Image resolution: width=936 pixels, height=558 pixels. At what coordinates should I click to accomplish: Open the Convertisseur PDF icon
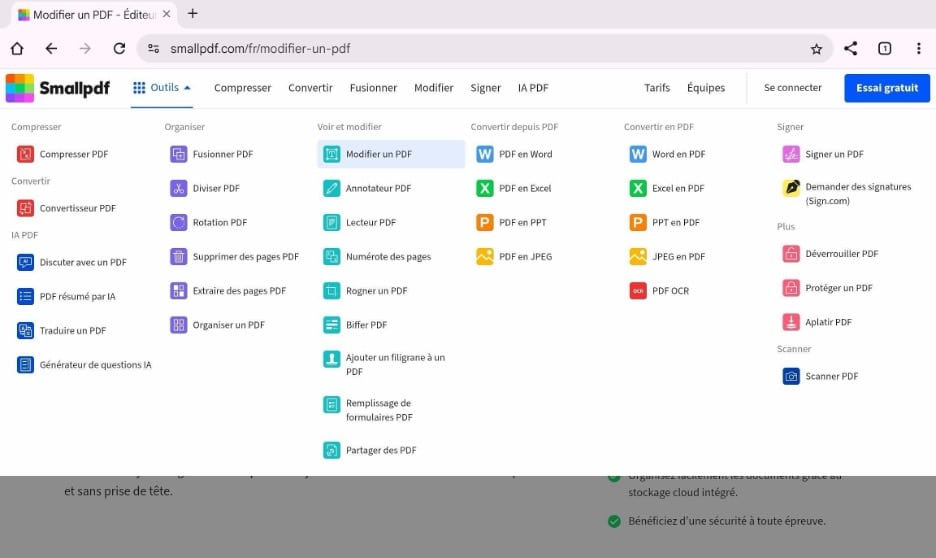tap(25, 208)
